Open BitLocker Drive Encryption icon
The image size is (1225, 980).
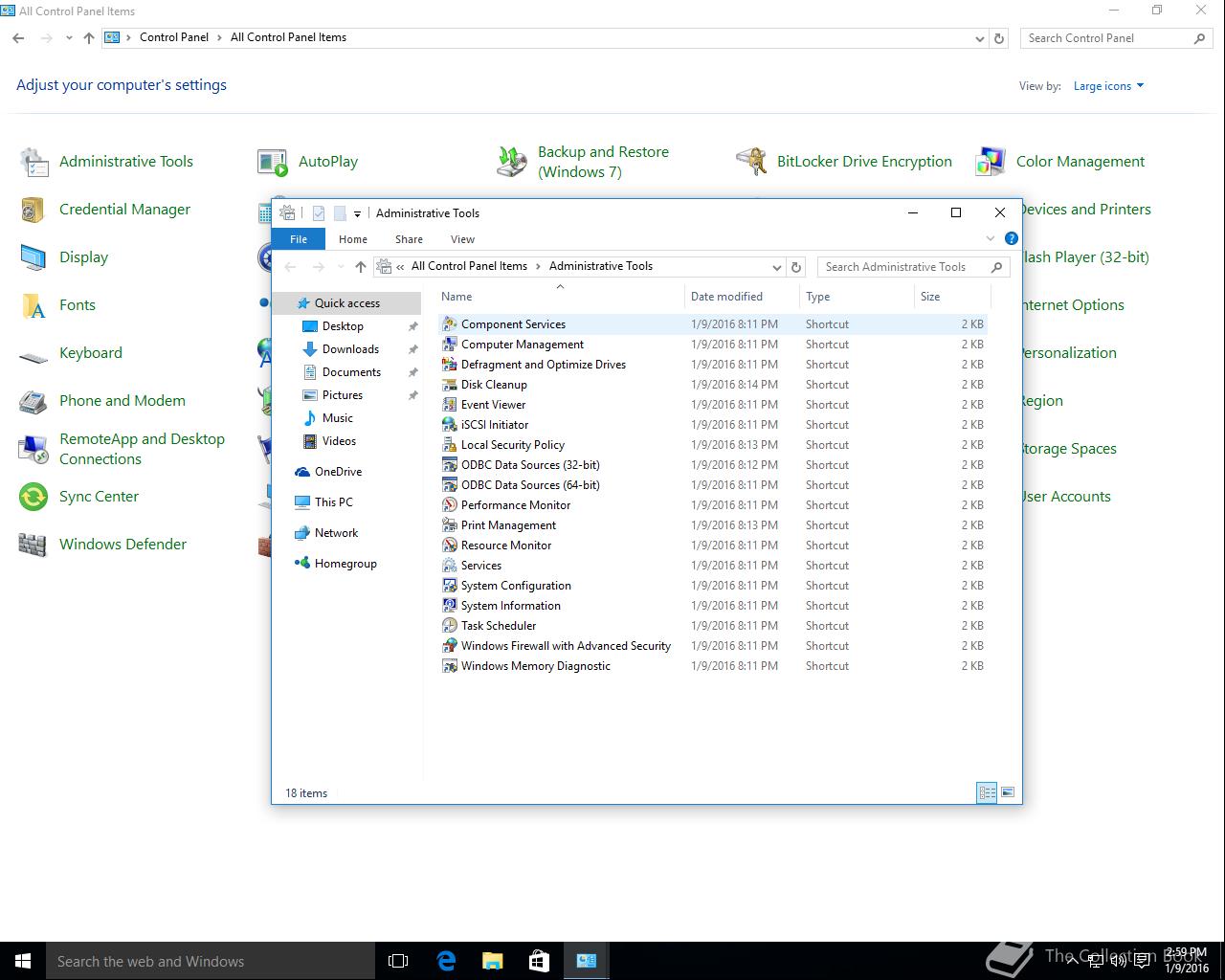(x=751, y=162)
